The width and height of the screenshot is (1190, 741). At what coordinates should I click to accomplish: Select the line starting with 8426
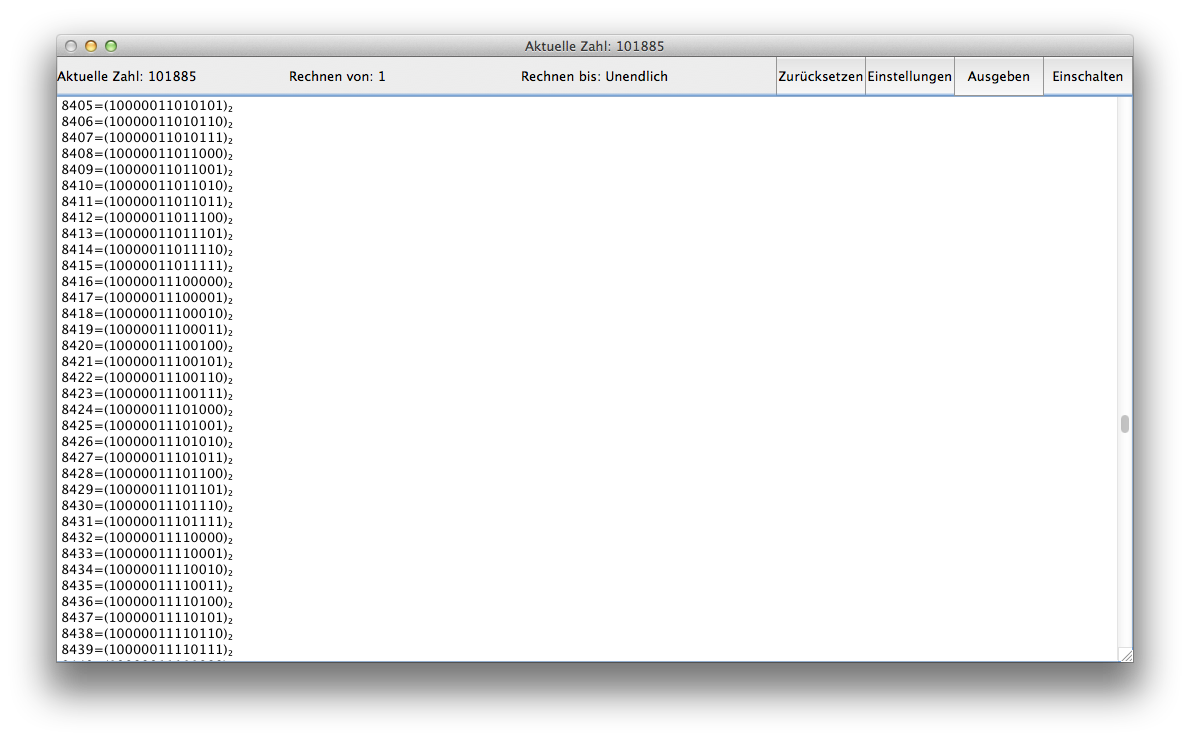point(147,441)
